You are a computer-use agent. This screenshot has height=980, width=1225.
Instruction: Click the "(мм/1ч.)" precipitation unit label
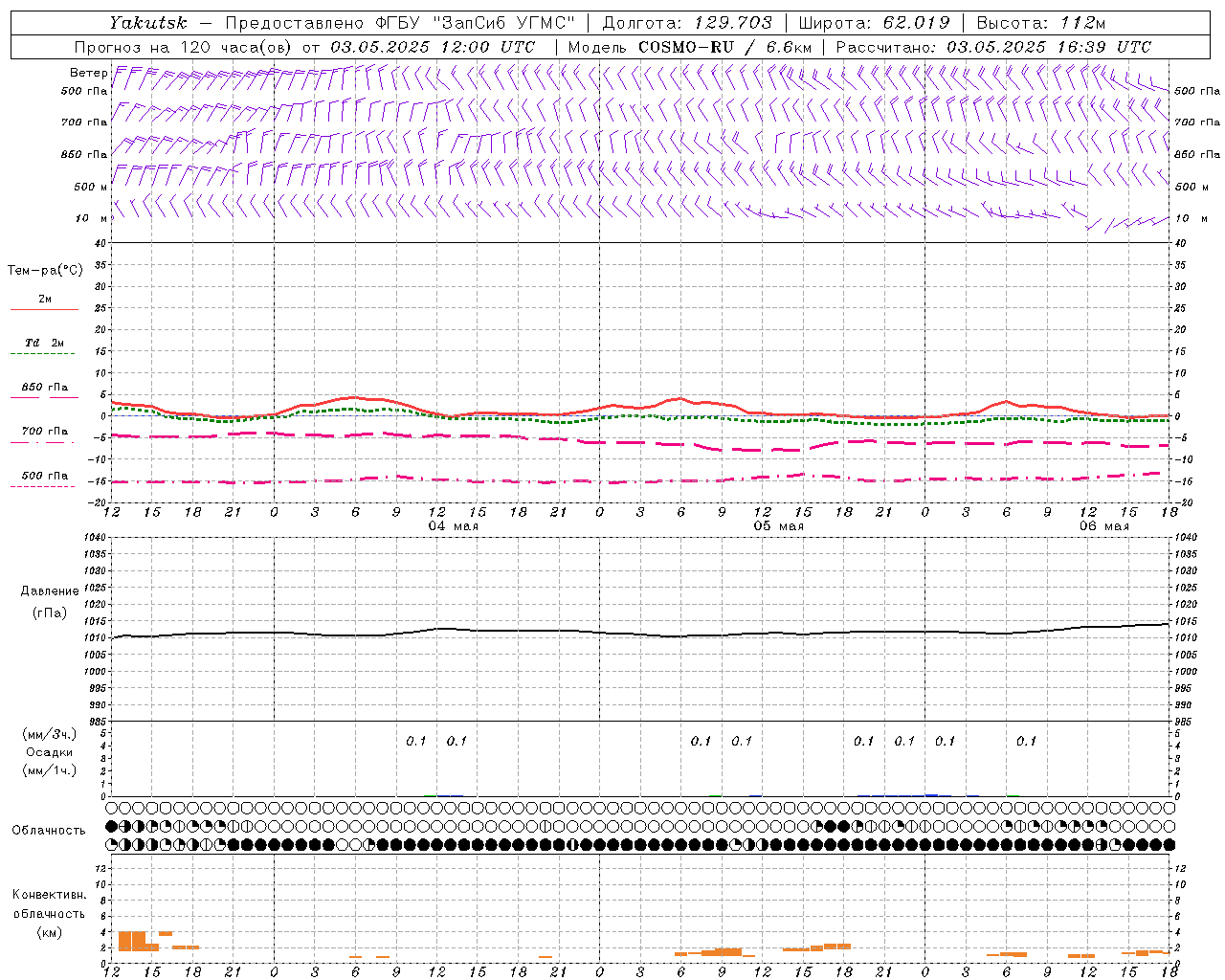coord(50,770)
